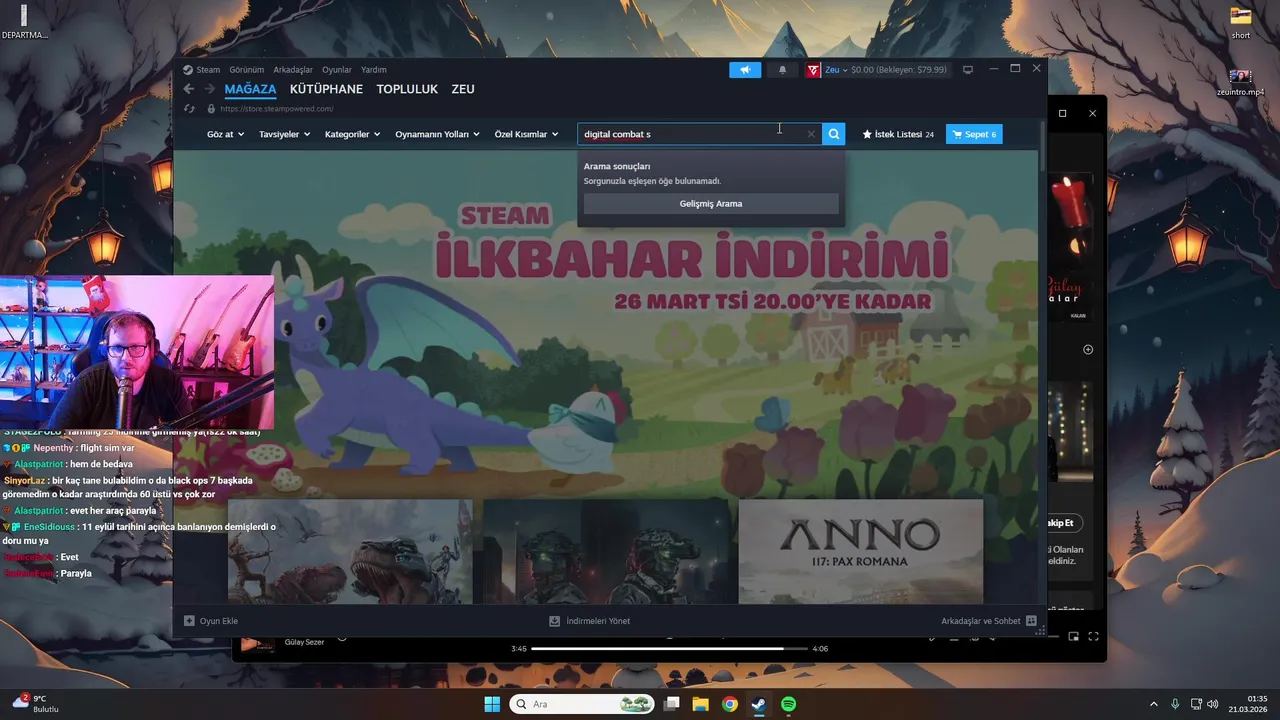Viewport: 1280px width, 720px height.
Task: Click the İndirmeleri Yönet download icon
Action: 554,621
